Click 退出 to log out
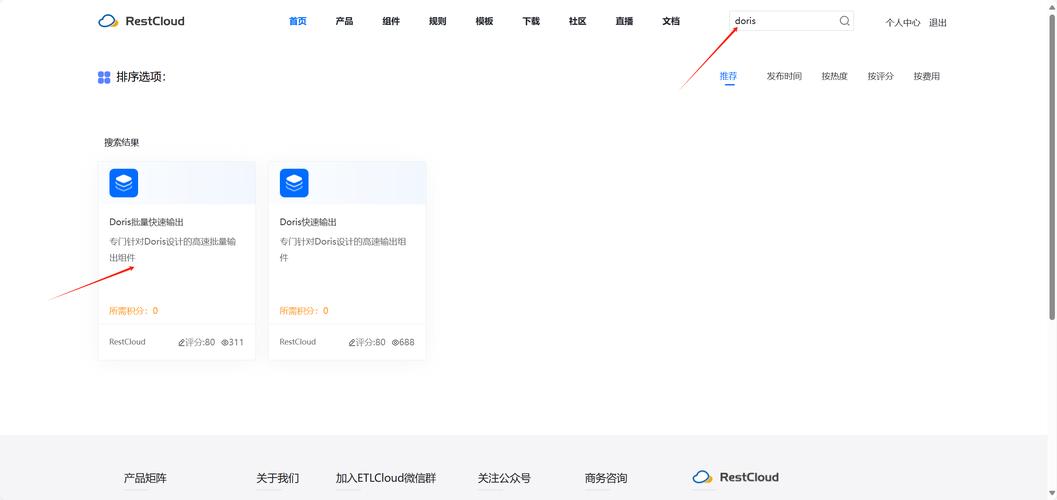The height and width of the screenshot is (500, 1057). (938, 22)
